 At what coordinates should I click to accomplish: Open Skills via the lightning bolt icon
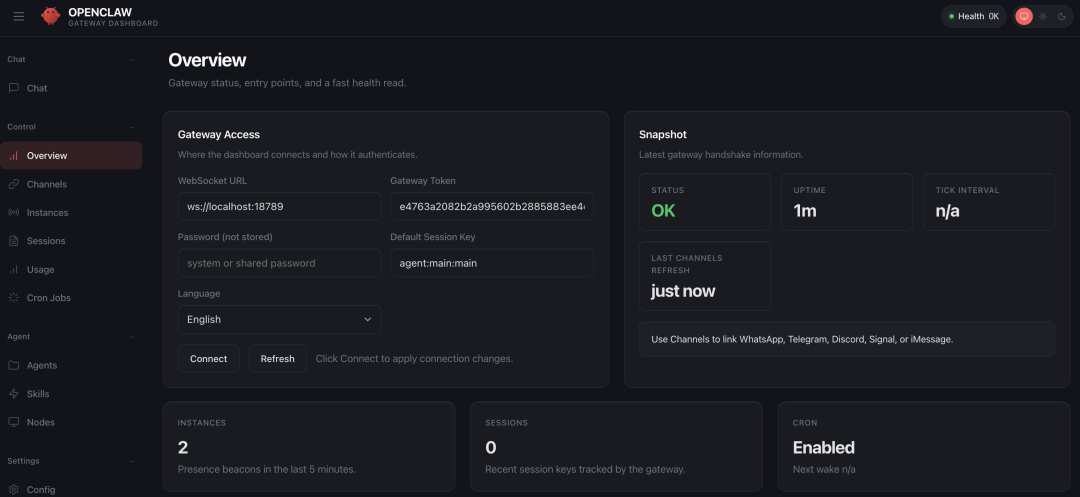pos(14,394)
